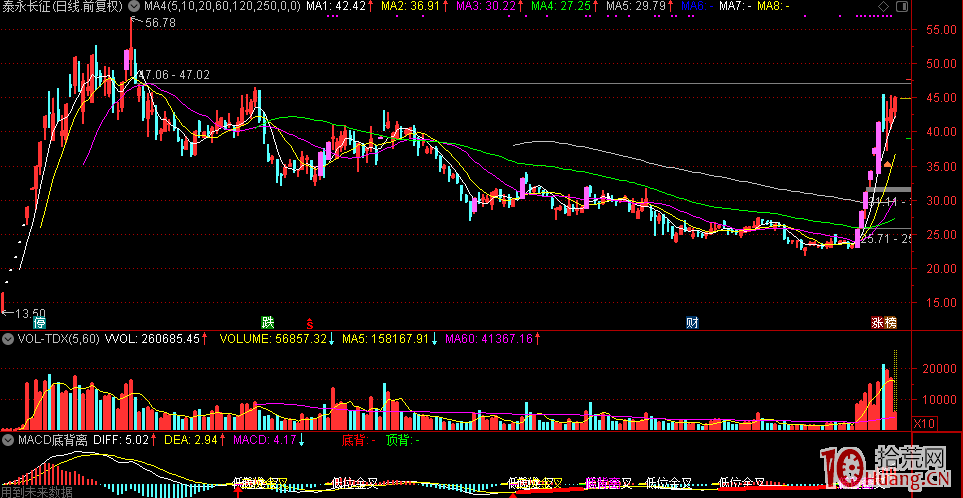The height and width of the screenshot is (498, 963).
Task: Click the blue MA6 label
Action: [x=696, y=7]
